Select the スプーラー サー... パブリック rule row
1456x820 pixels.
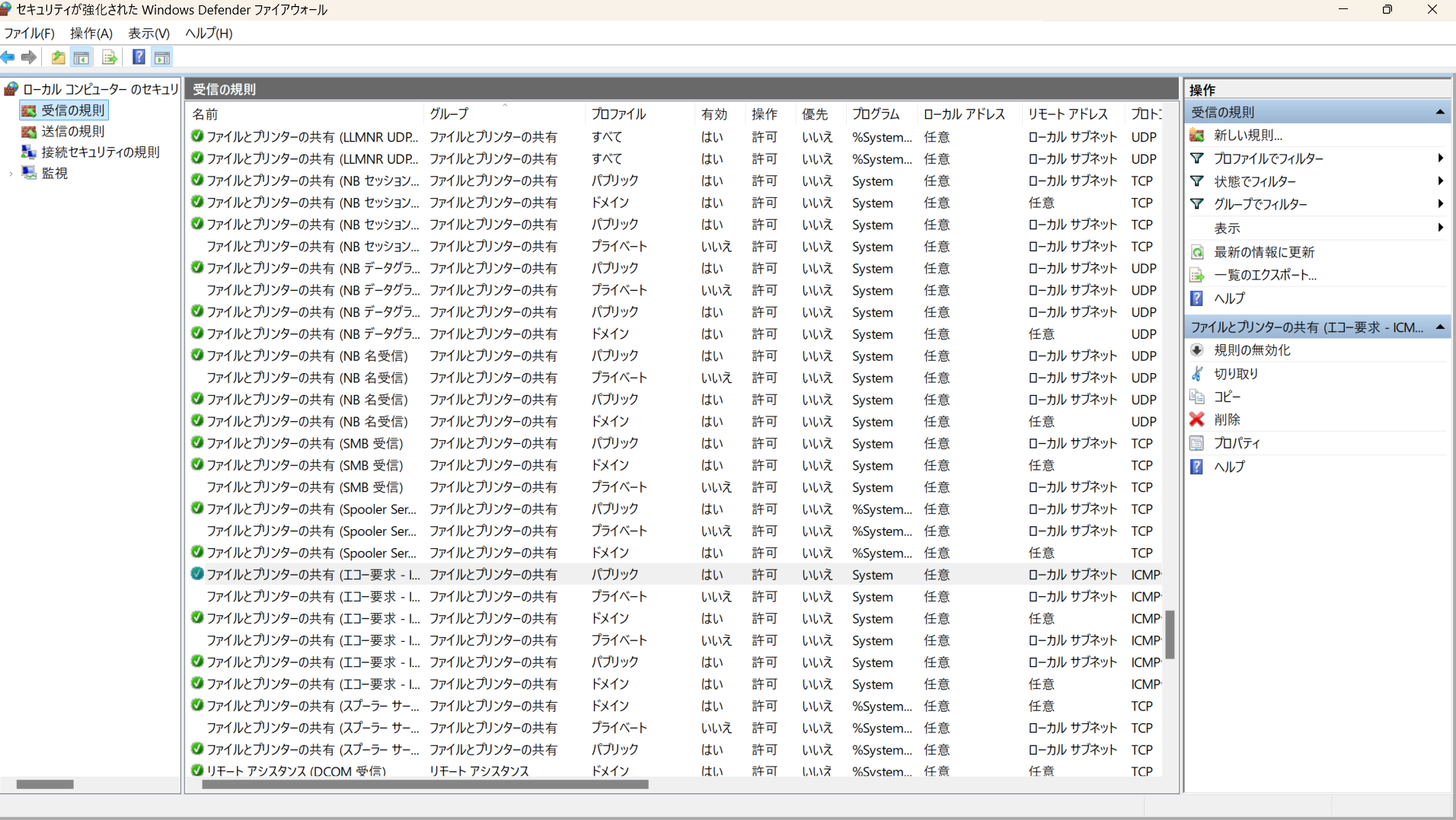(675, 750)
